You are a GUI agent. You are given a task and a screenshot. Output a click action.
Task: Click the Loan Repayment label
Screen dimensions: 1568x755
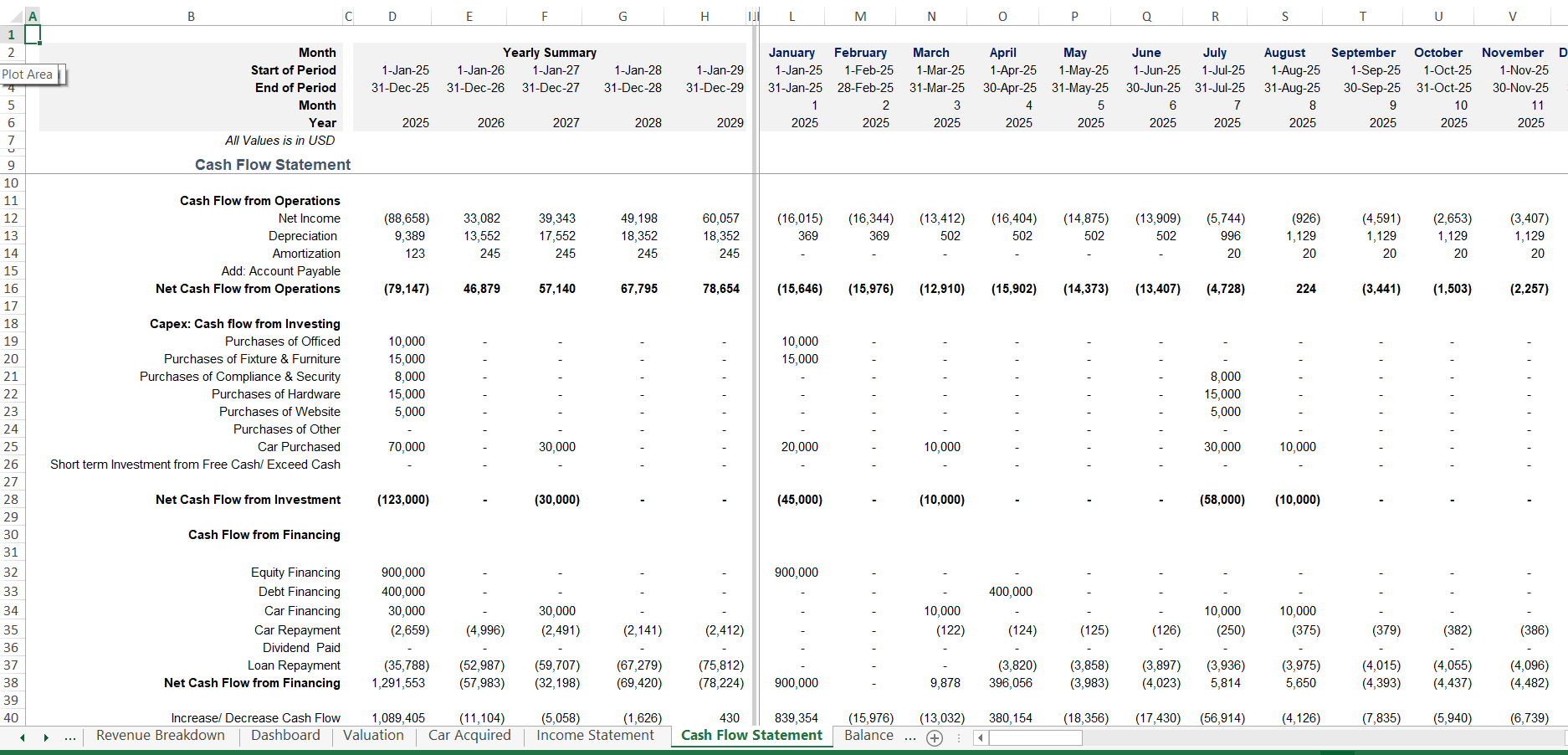coord(294,665)
